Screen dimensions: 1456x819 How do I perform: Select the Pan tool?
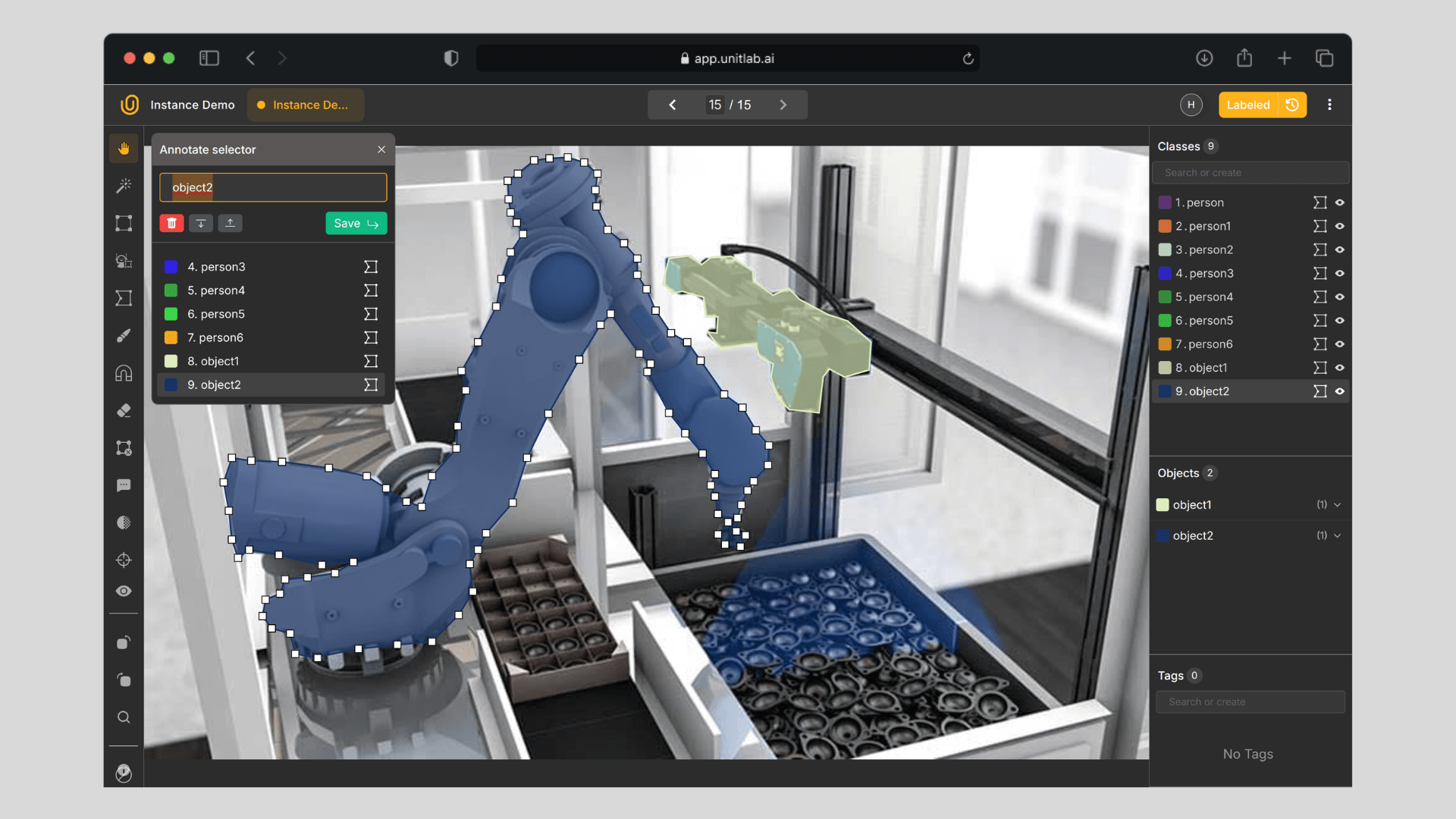[123, 149]
